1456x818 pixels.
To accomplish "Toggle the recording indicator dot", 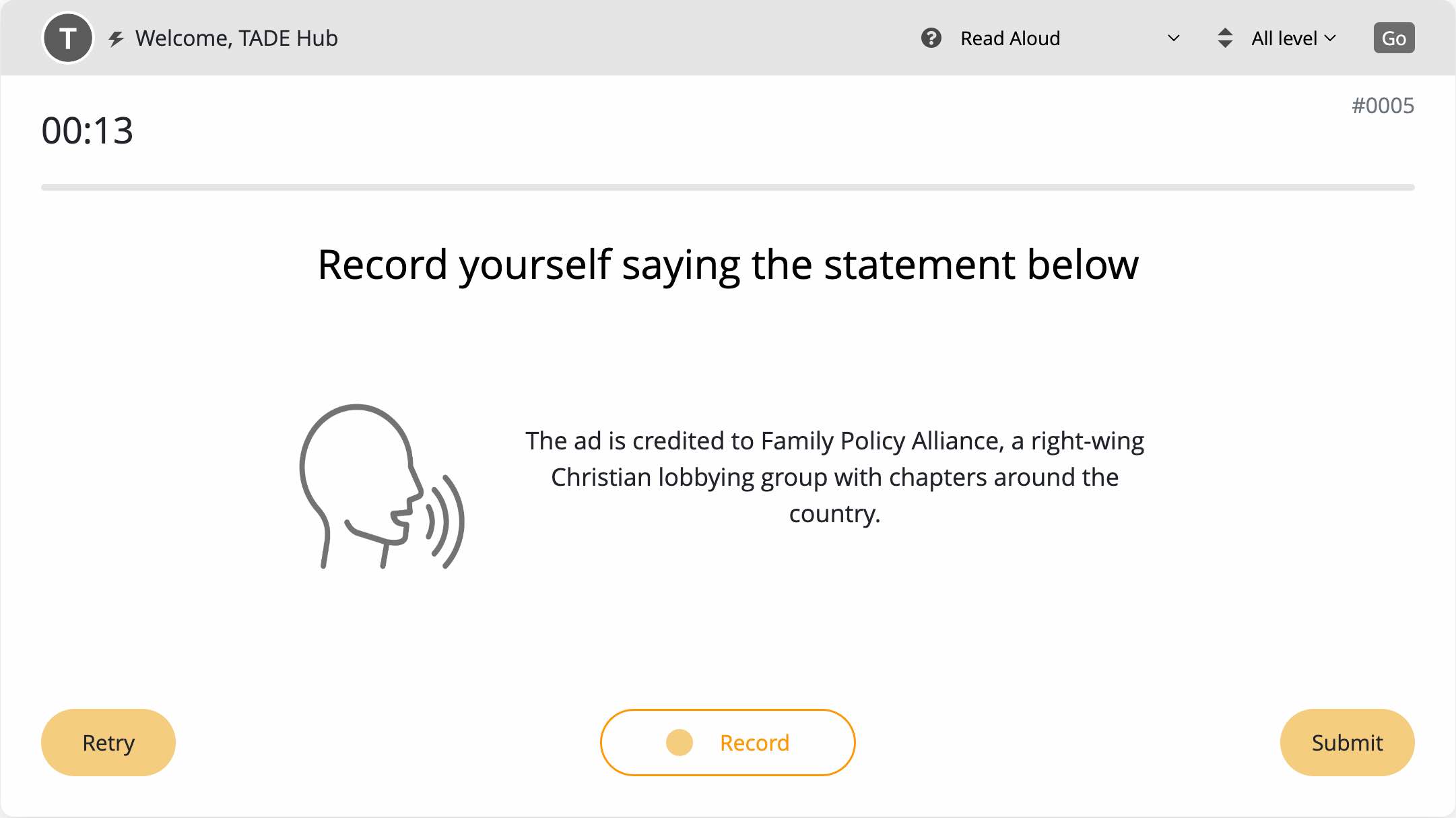I will 680,743.
